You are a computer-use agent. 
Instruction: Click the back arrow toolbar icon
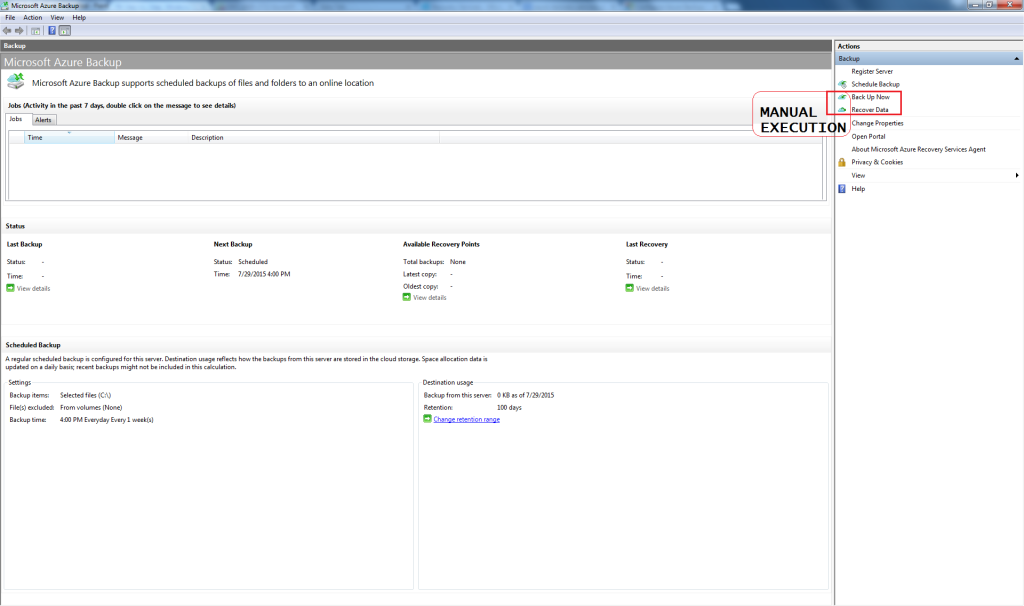tap(7, 30)
